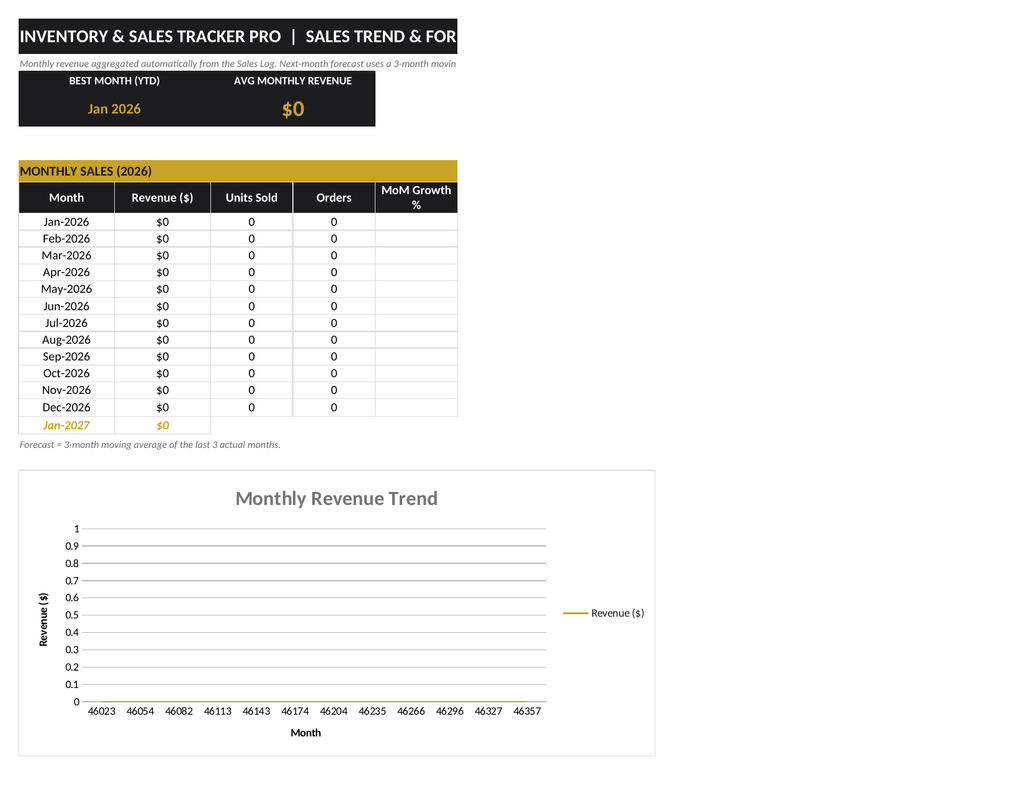Viewport: 1024px width, 791px height.
Task: Click the MoM Growth % column header
Action: pos(416,198)
